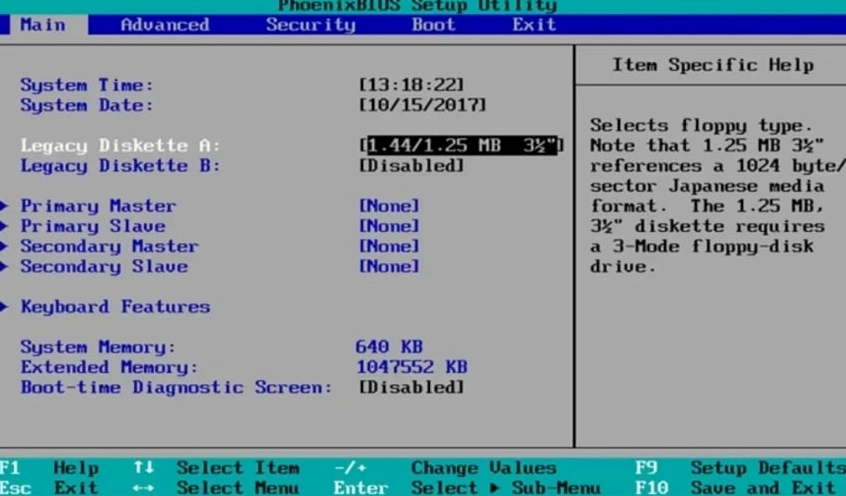Image resolution: width=846 pixels, height=496 pixels.
Task: Expand the Primary Master arrow
Action: point(4,206)
